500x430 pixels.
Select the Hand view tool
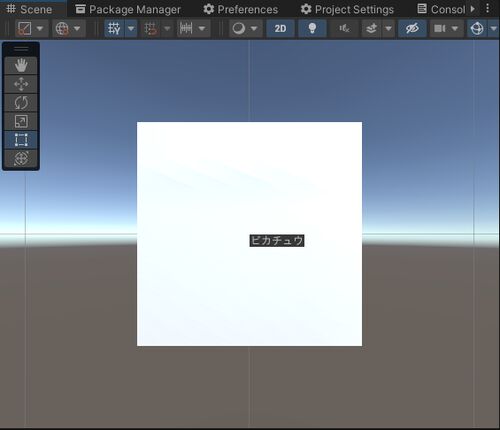click(x=21, y=65)
